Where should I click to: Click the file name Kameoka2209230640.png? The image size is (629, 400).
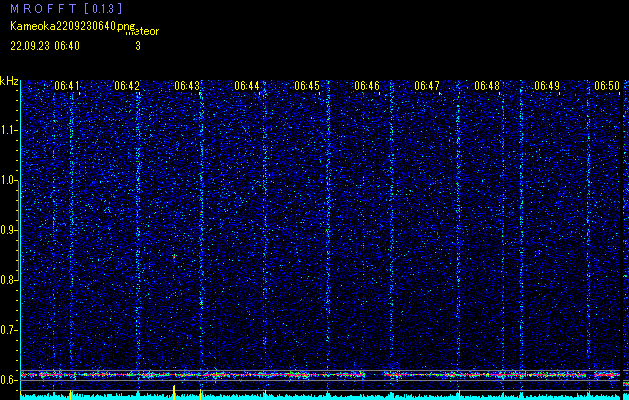(x=73, y=26)
